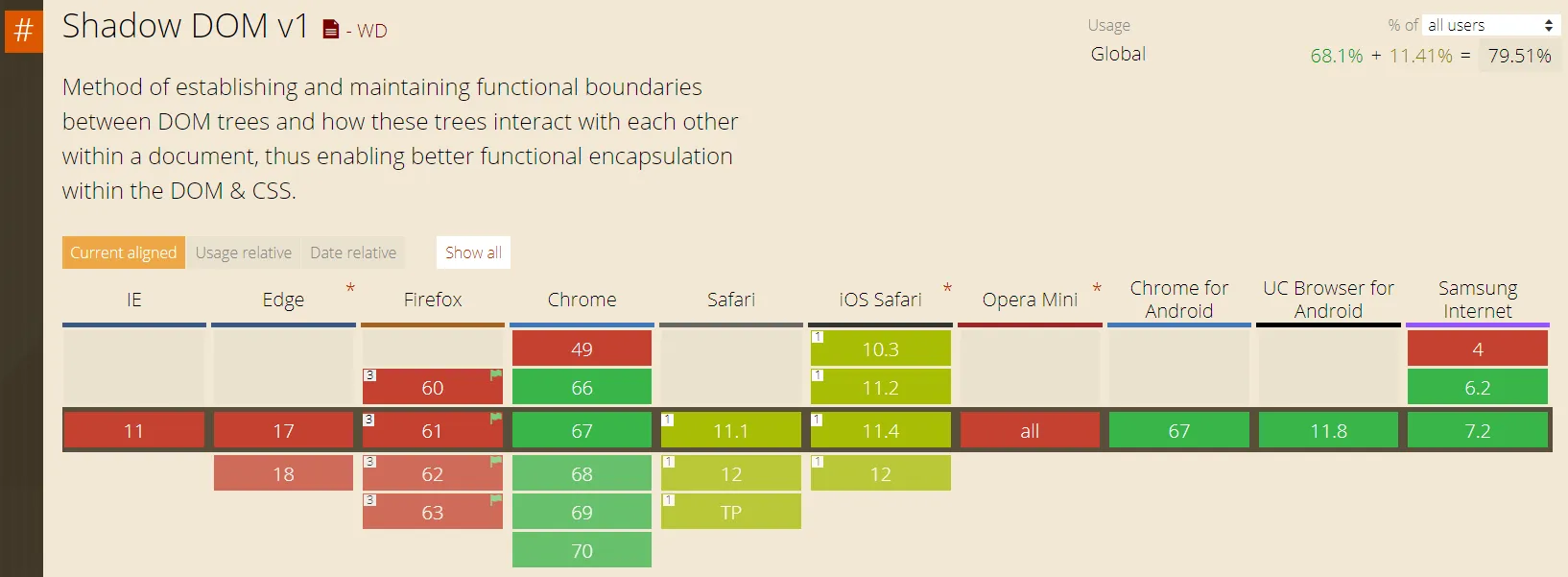Select the Samsung Internet column header
Screen dimensions: 1568x577
[1477, 300]
